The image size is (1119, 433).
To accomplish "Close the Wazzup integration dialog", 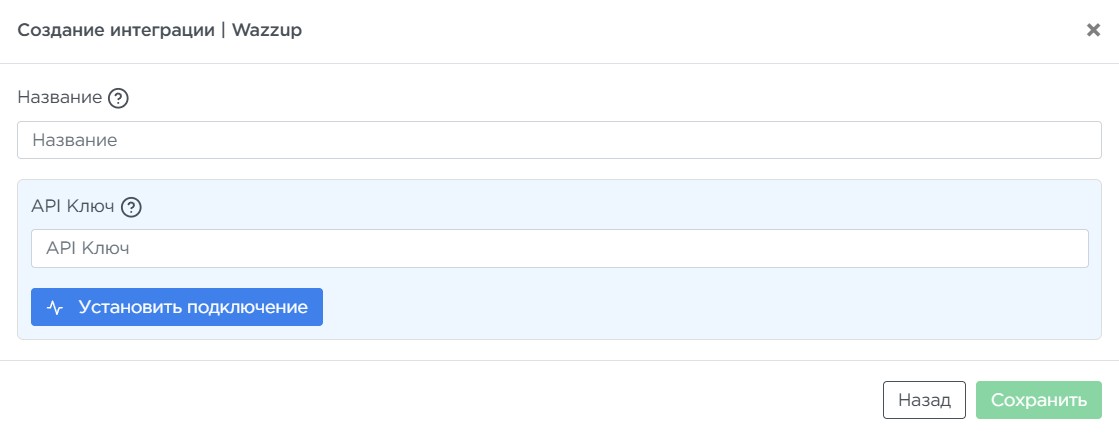I will pos(1093,30).
